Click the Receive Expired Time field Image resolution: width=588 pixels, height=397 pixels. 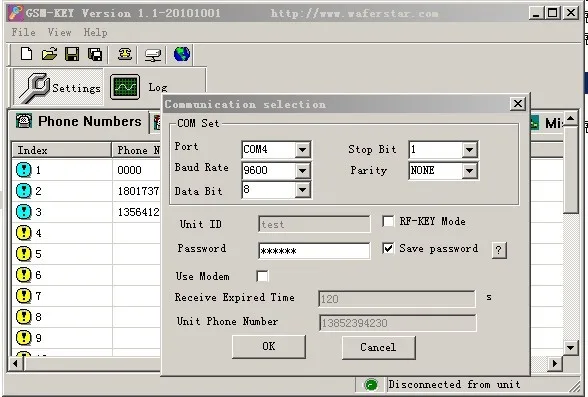click(x=397, y=299)
